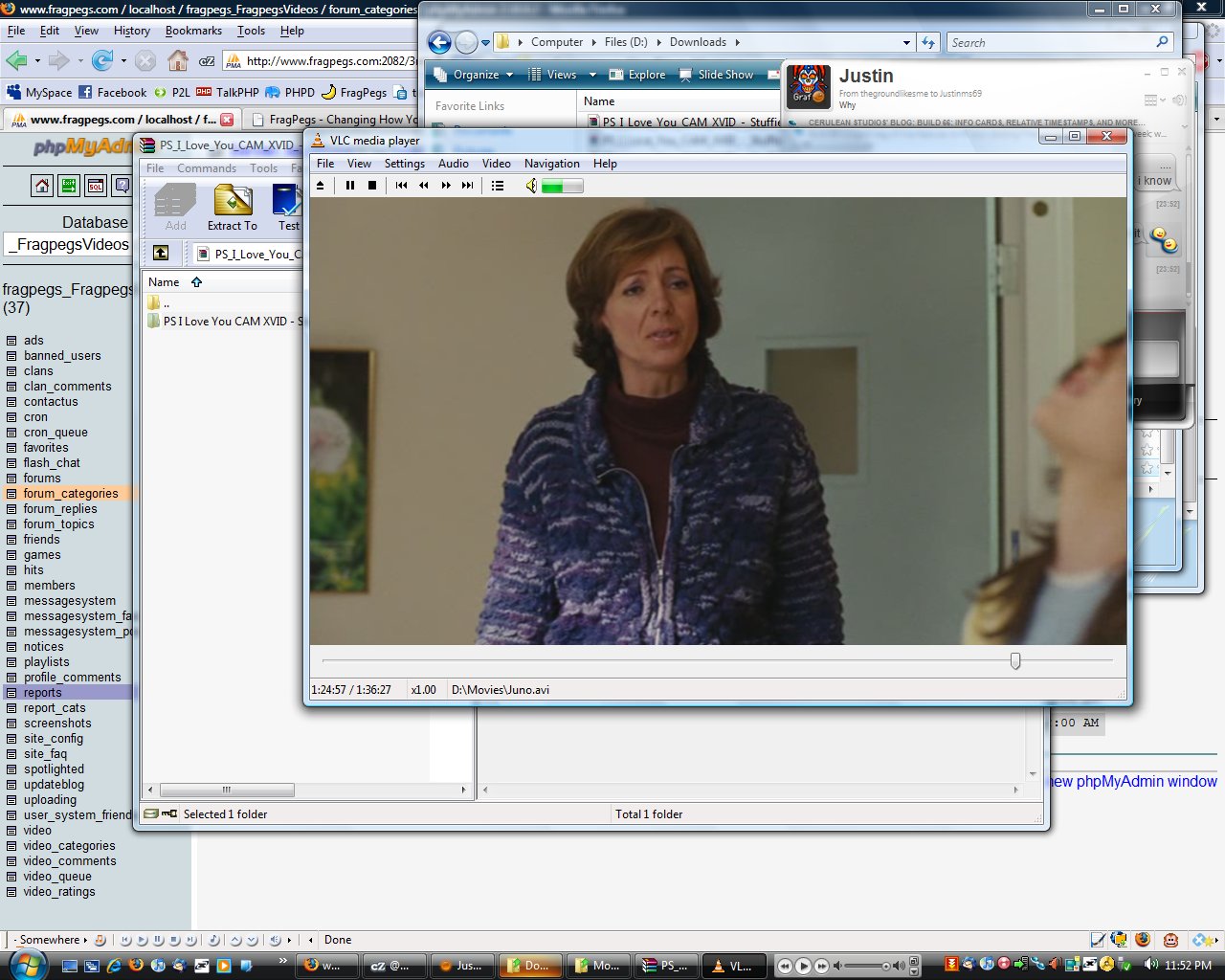The height and width of the screenshot is (980, 1225).
Task: Open Explorer Views dropdown
Action: (x=562, y=75)
